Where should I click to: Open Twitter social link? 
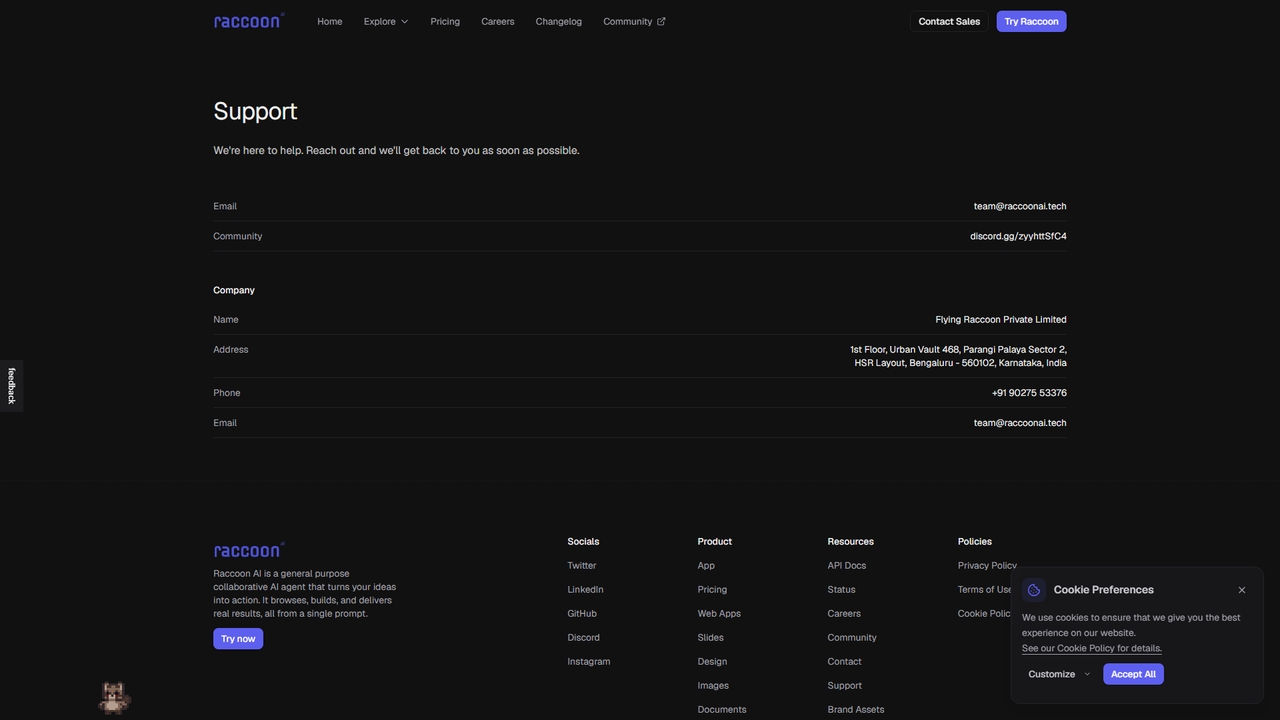[x=582, y=565]
